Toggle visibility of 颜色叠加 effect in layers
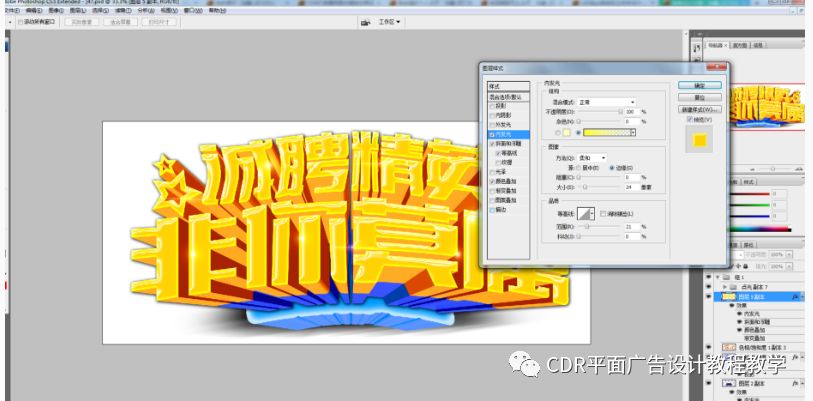Viewport: 813px width, 401px height. [x=739, y=330]
